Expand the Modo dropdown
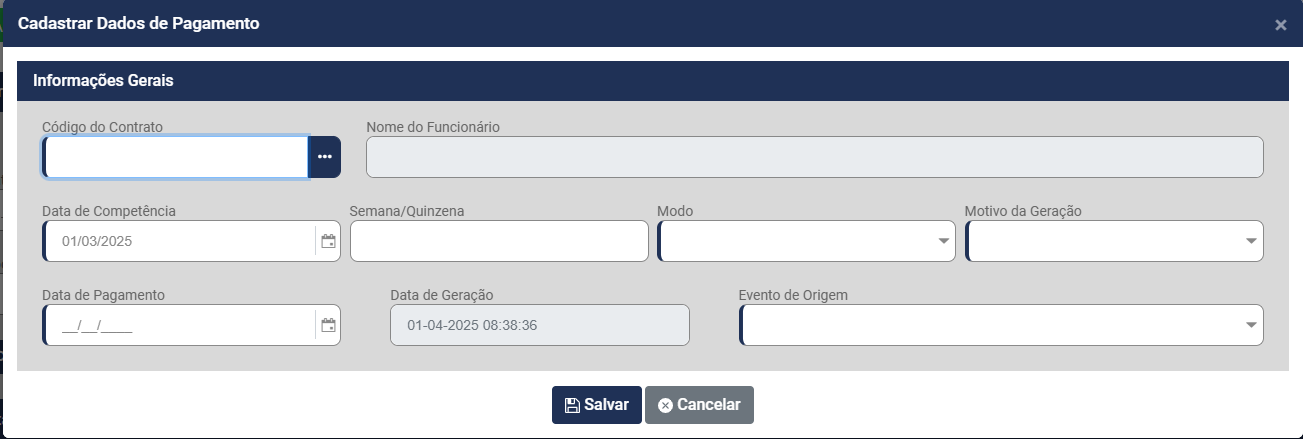Screen dimensions: 1303x439 [x=943, y=241]
